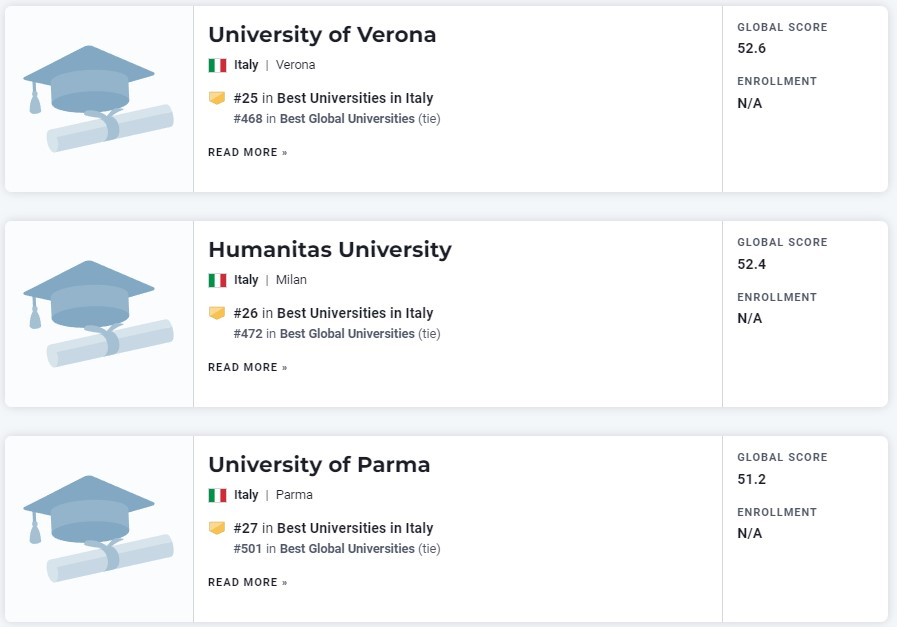This screenshot has width=897, height=627.
Task: Click the ranking badge icon beside #27
Action: (x=217, y=528)
